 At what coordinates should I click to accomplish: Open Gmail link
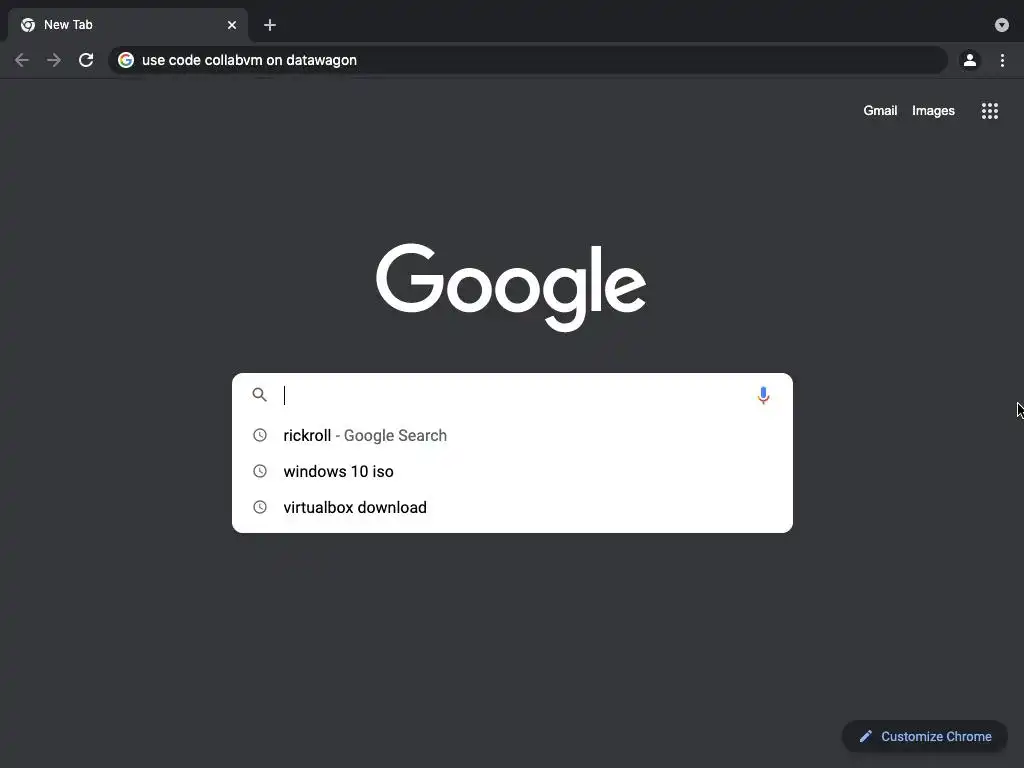[880, 110]
